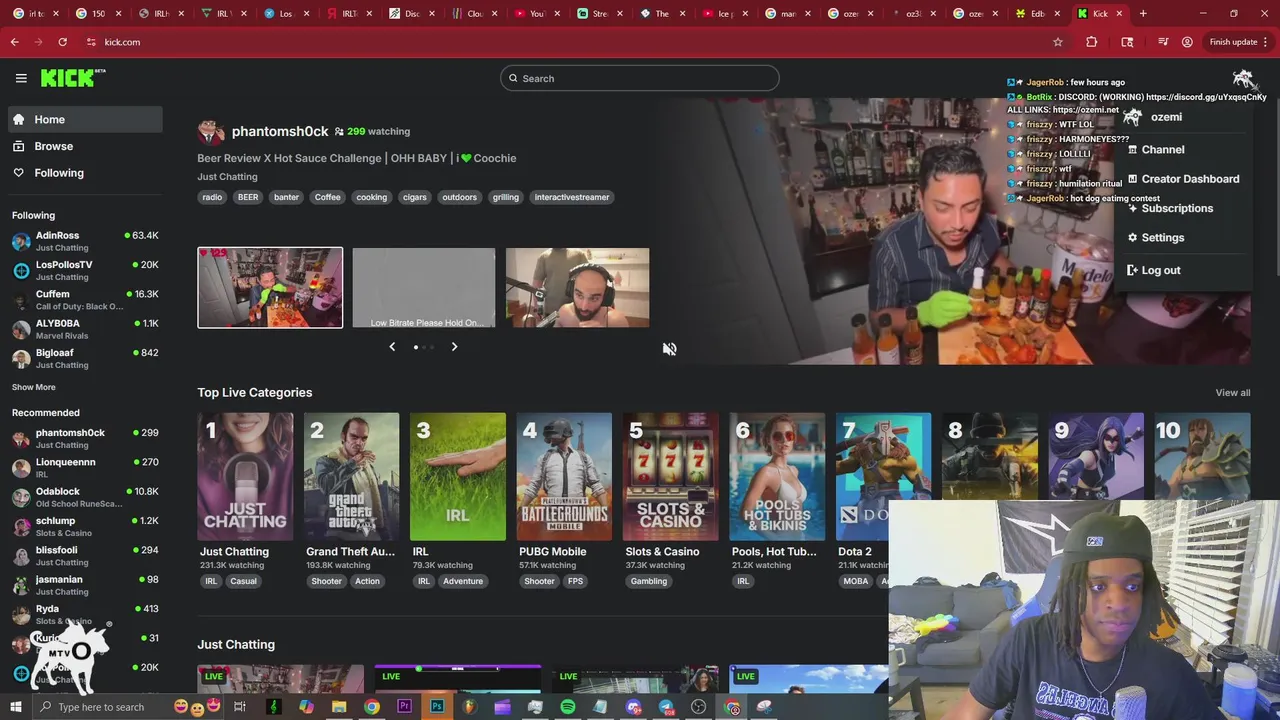Bookmark this page with star icon
Viewport: 1280px width, 720px height.
(x=1057, y=42)
